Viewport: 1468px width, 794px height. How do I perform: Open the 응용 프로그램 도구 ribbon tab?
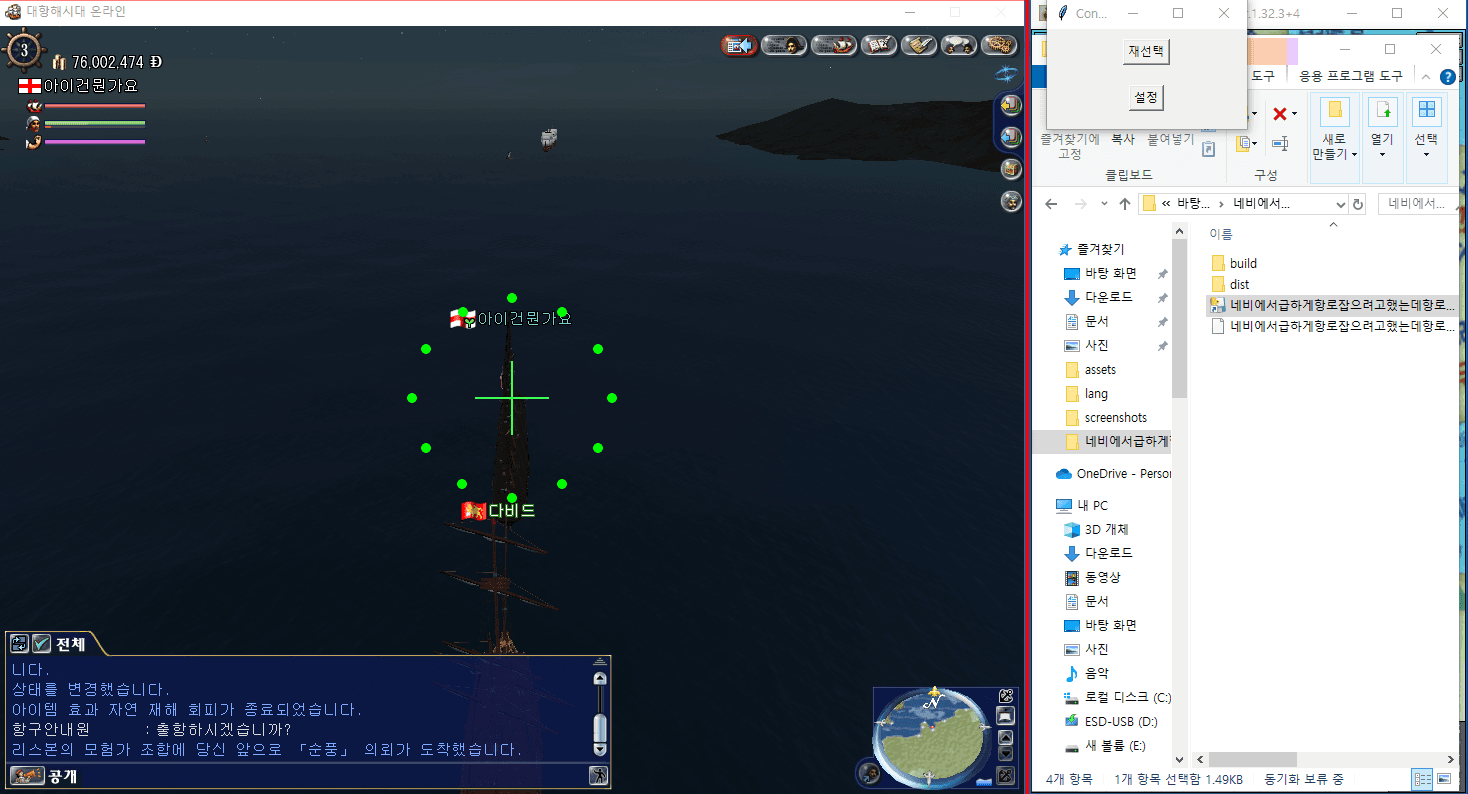tap(1350, 76)
